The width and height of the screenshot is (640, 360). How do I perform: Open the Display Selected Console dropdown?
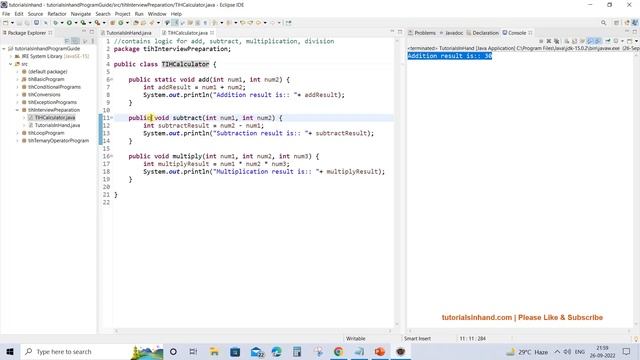tap(622, 41)
